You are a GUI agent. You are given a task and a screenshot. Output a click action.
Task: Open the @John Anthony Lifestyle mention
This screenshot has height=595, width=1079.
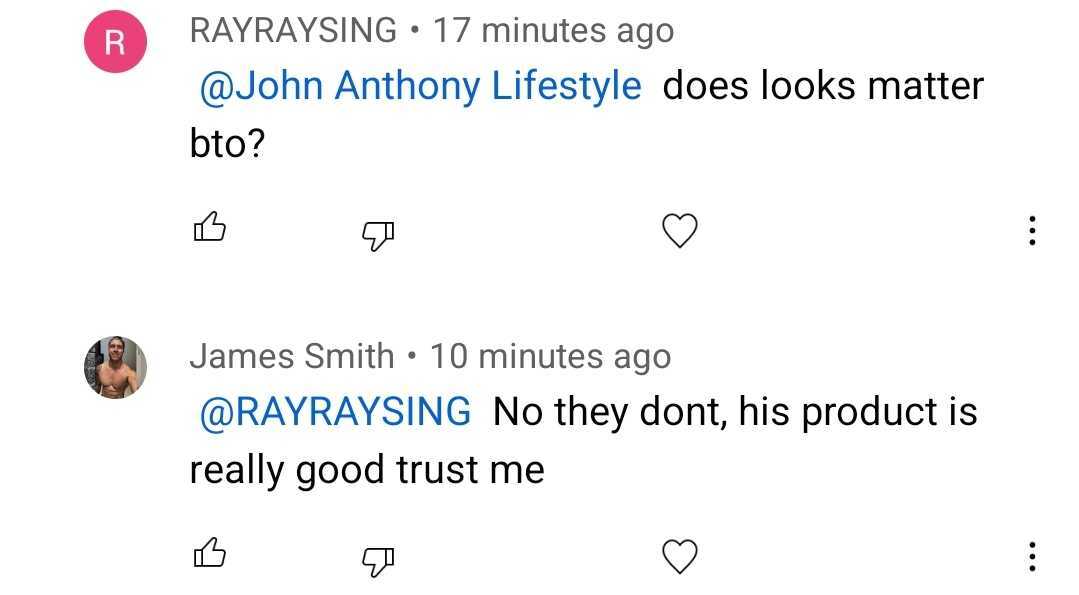(x=420, y=86)
